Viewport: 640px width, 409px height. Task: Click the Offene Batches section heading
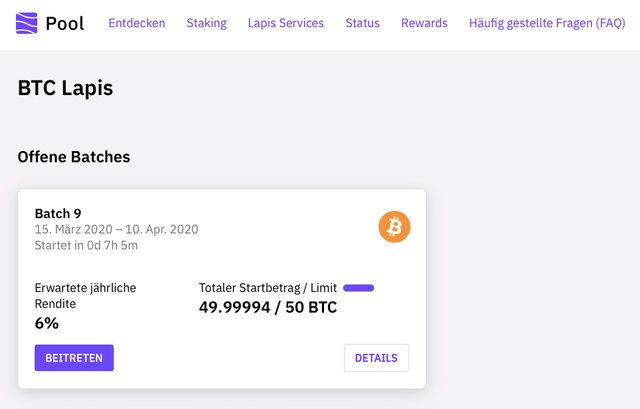74,157
